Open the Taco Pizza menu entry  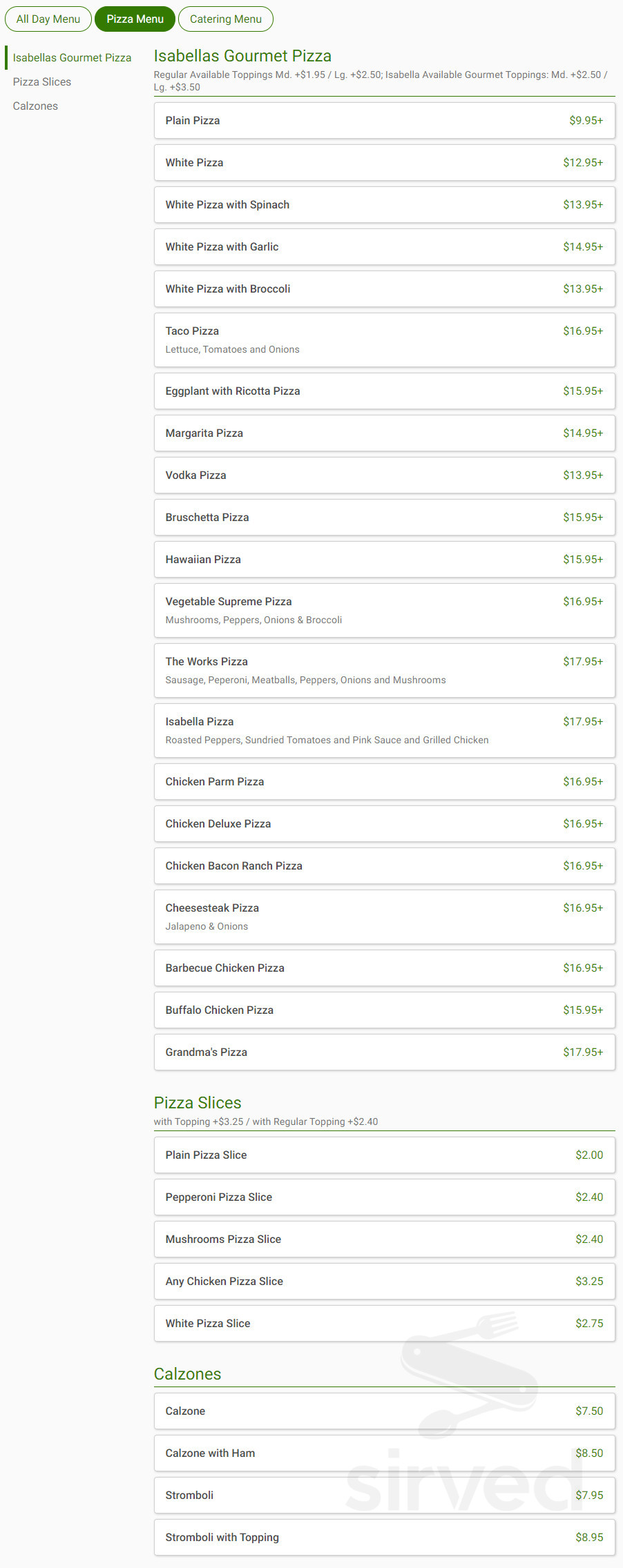pyautogui.click(x=384, y=338)
